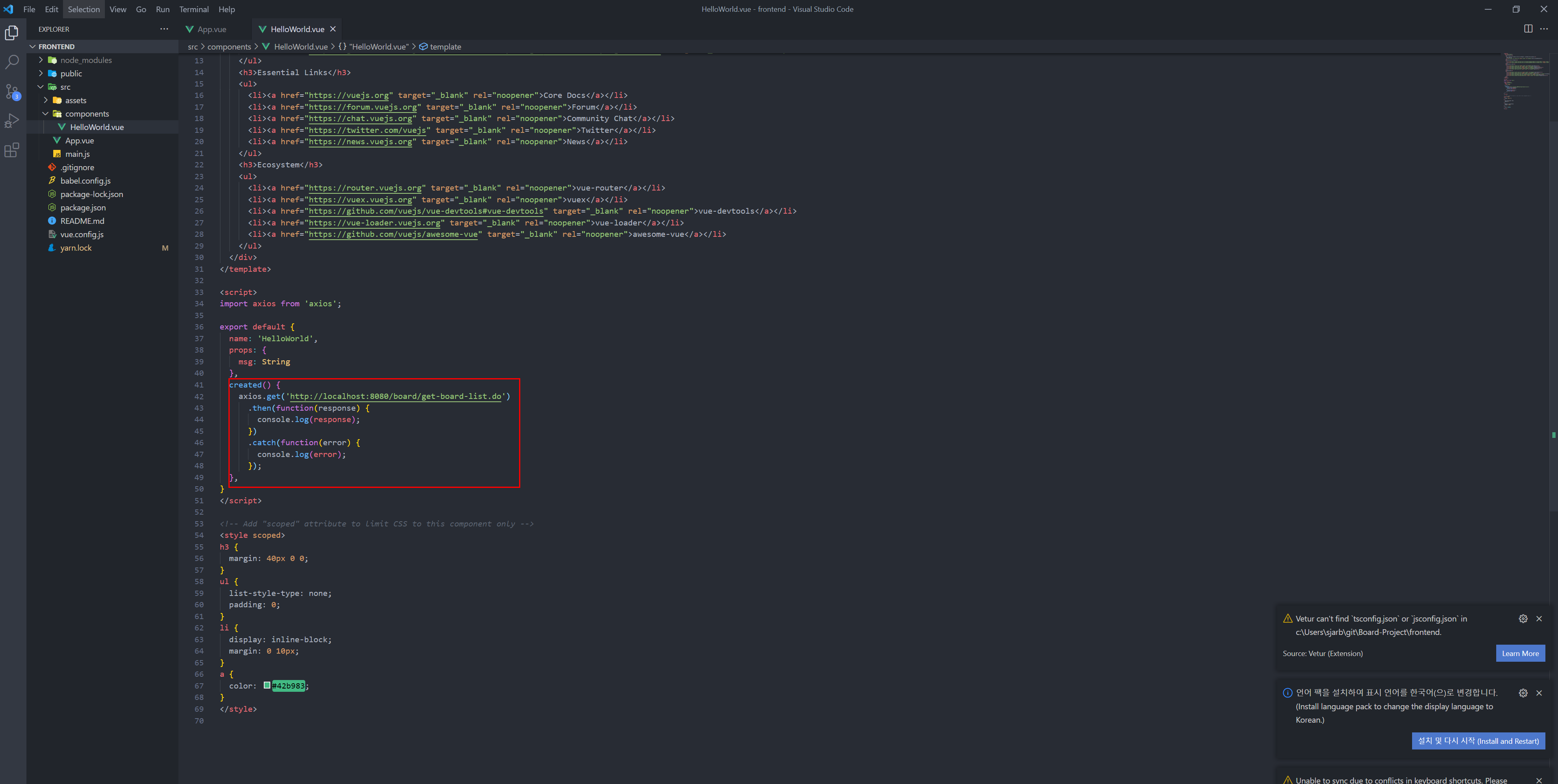The height and width of the screenshot is (784, 1558).
Task: Open the Search view in activity bar
Action: pyautogui.click(x=11, y=62)
